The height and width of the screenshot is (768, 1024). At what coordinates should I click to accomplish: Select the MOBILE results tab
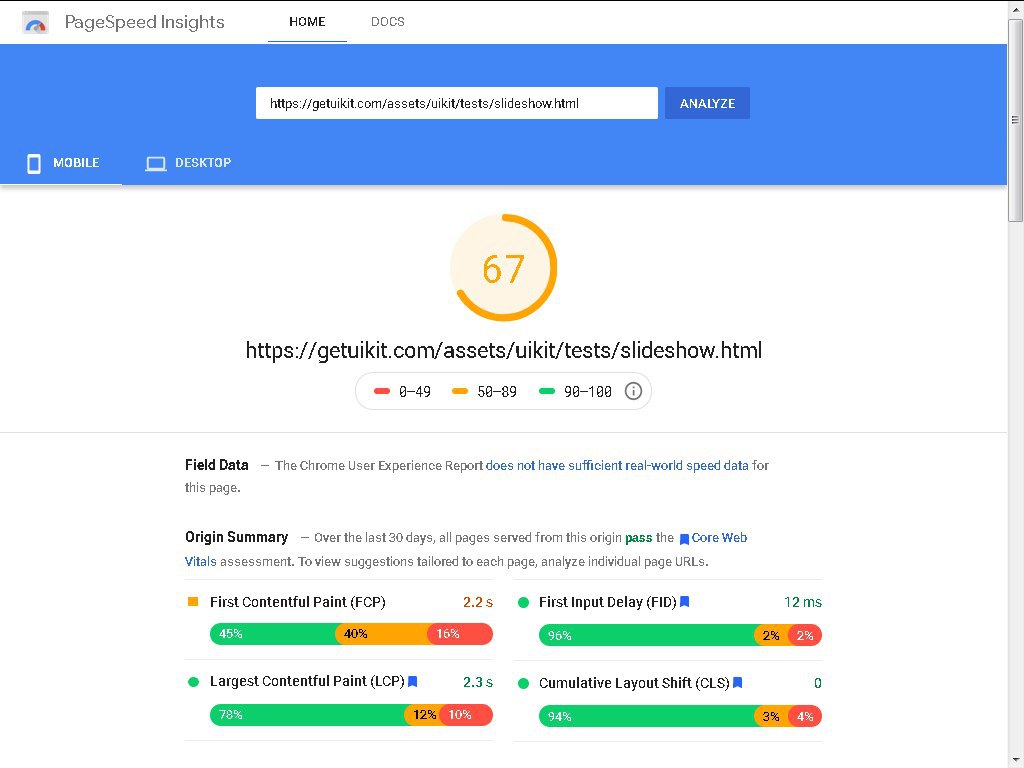pos(76,163)
